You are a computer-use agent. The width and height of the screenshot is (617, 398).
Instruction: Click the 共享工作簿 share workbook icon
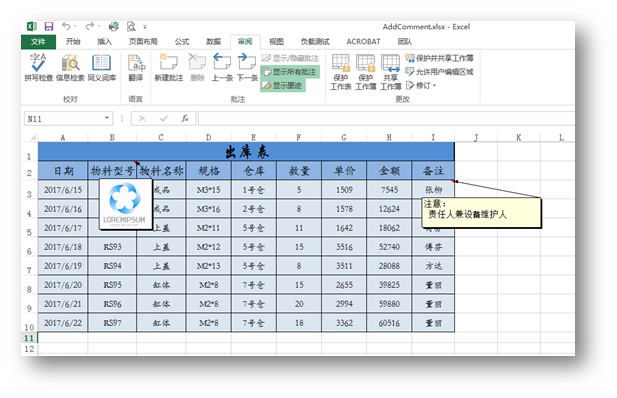390,72
